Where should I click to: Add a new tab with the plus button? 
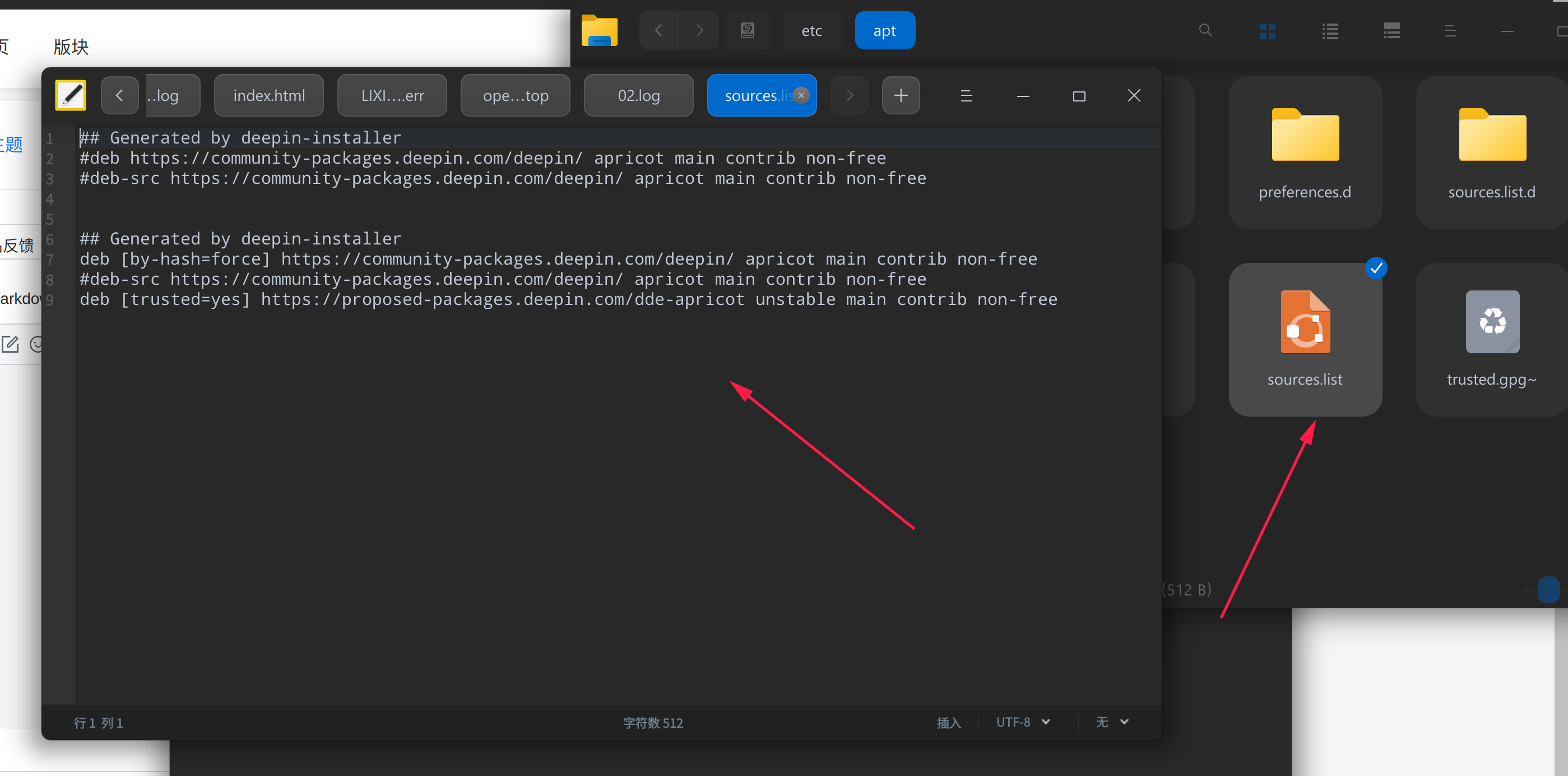pyautogui.click(x=900, y=96)
